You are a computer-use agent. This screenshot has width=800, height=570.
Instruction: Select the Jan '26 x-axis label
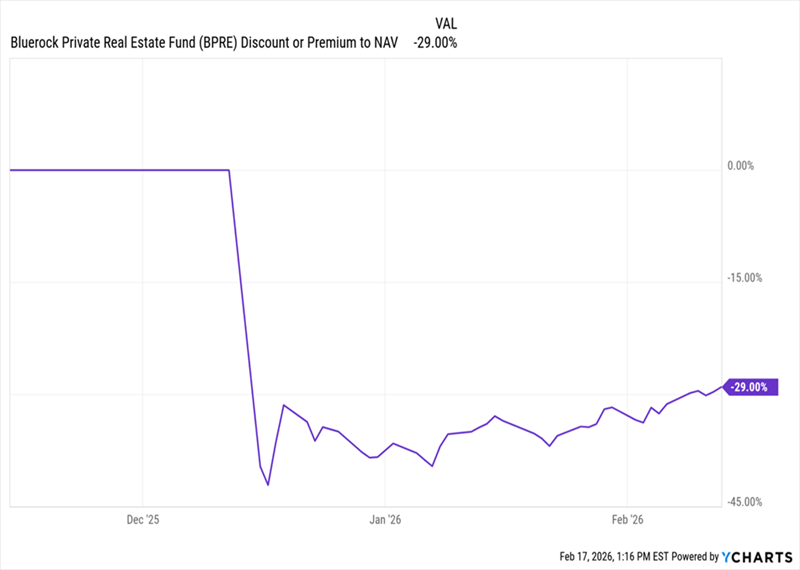[x=384, y=520]
